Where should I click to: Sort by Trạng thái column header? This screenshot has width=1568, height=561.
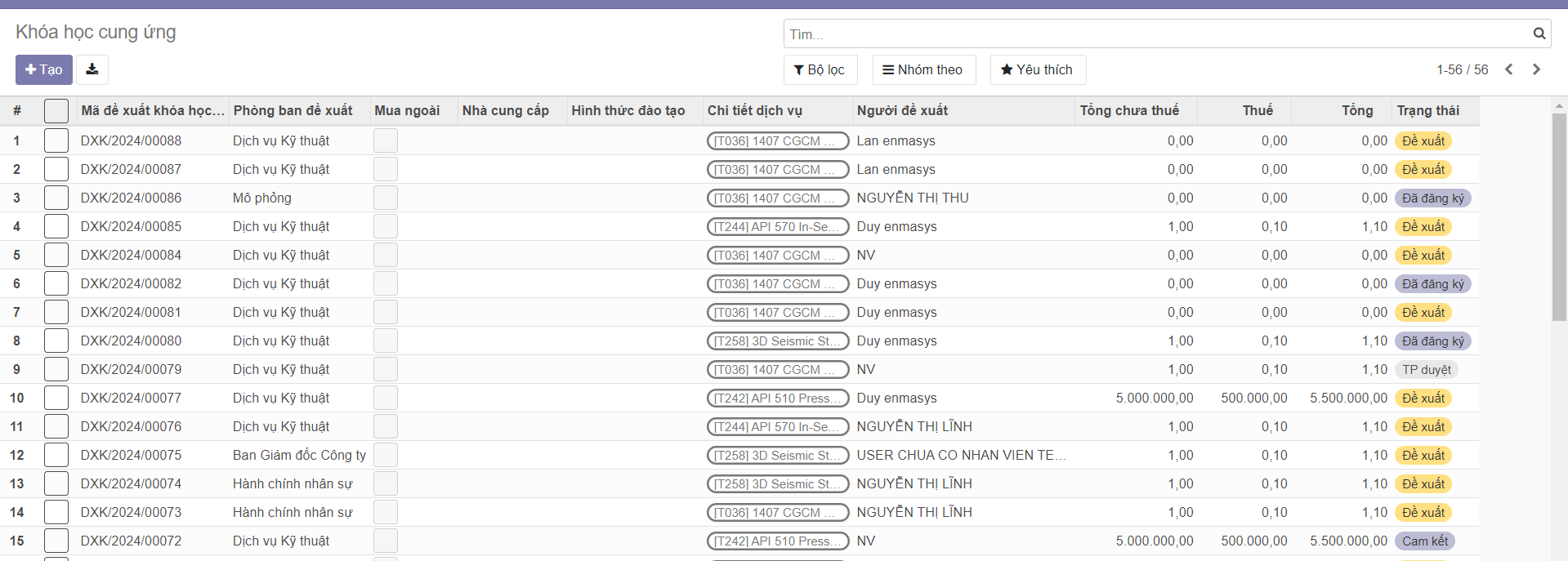tap(1427, 110)
